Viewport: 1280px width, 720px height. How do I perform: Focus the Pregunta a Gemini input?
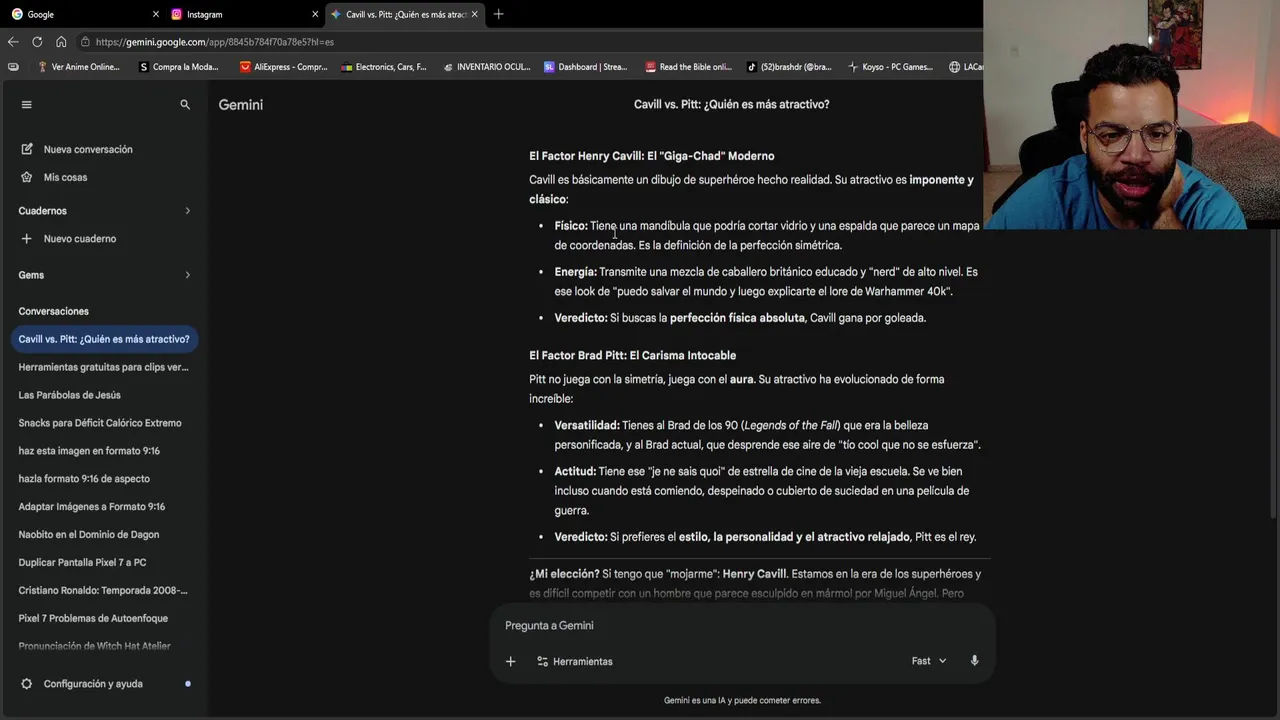(x=741, y=626)
